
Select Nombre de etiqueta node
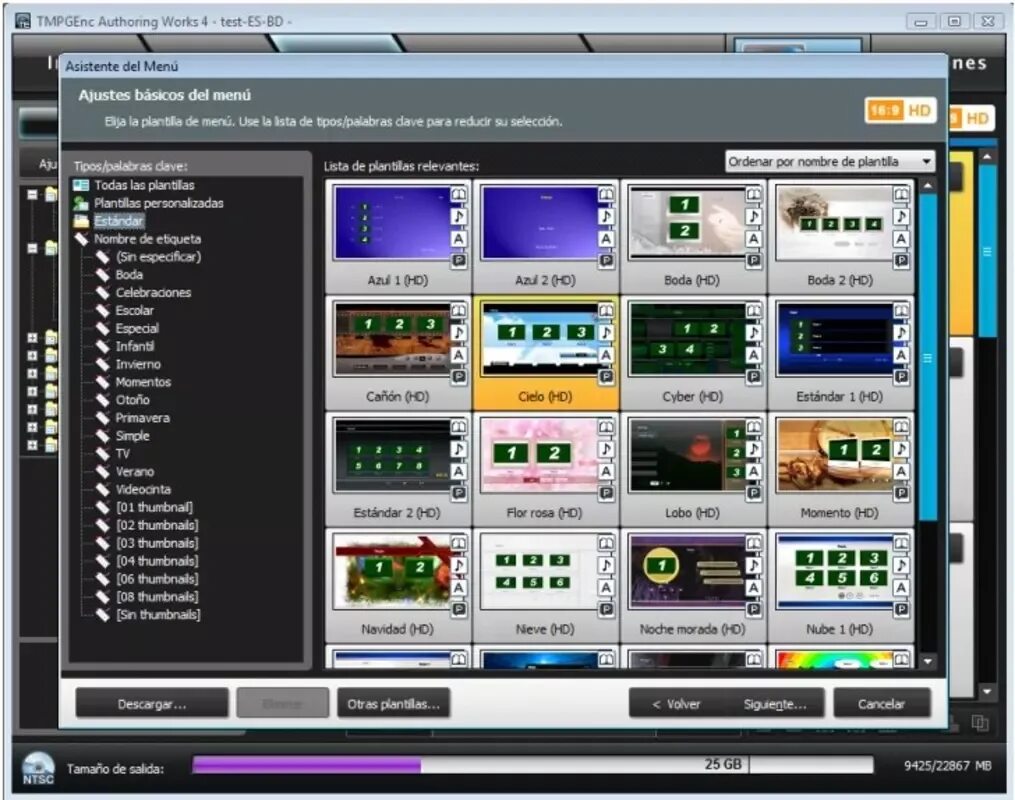(x=148, y=239)
